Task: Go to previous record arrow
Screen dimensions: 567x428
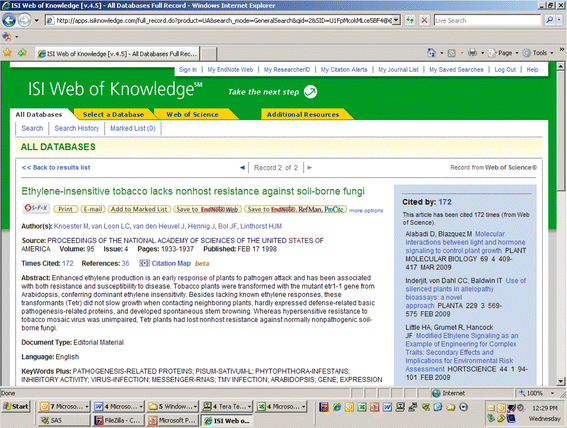Action: [x=242, y=167]
